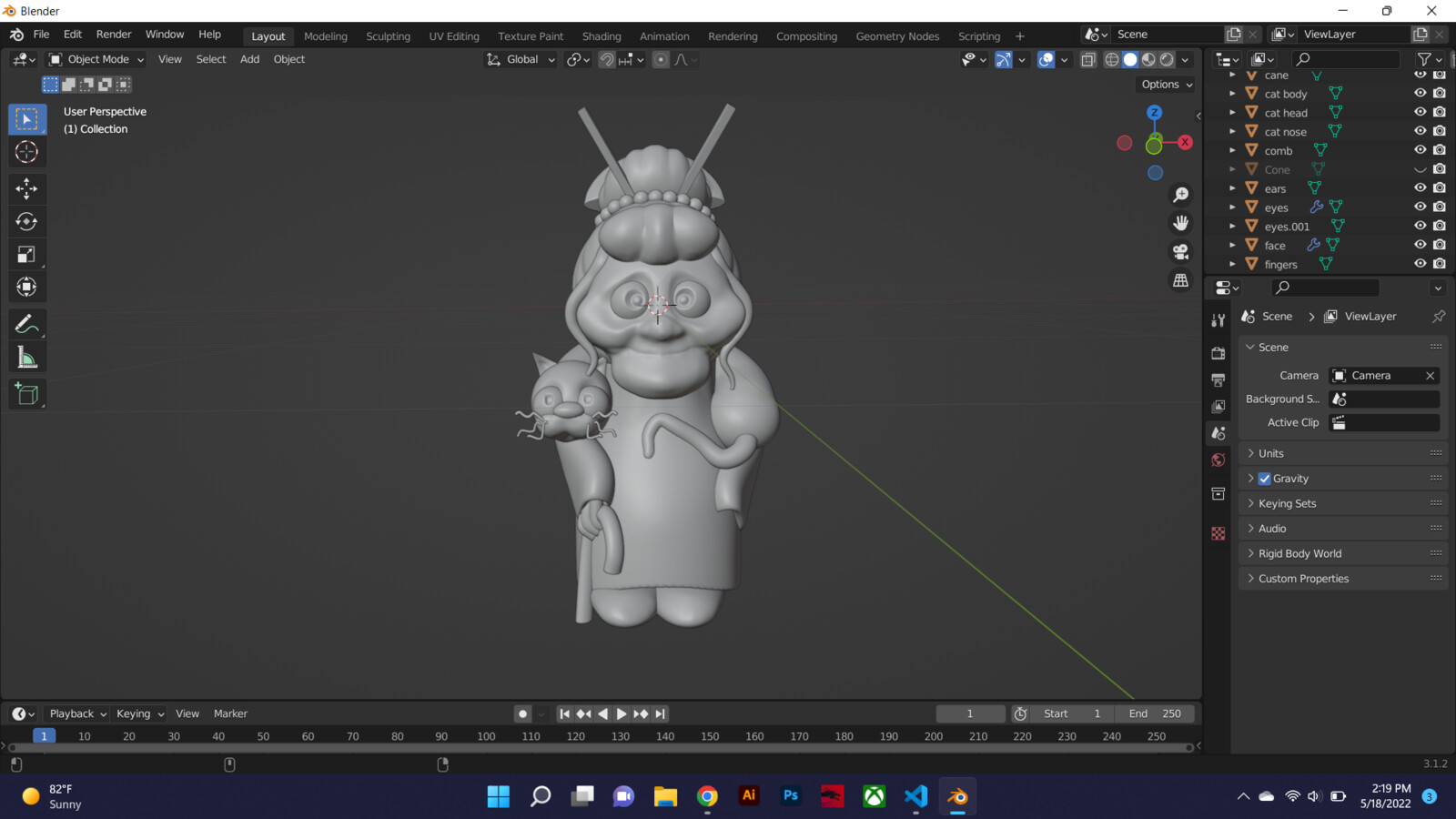Select the Annotate tool in the toolbar
The width and height of the screenshot is (1456, 819).
(27, 323)
